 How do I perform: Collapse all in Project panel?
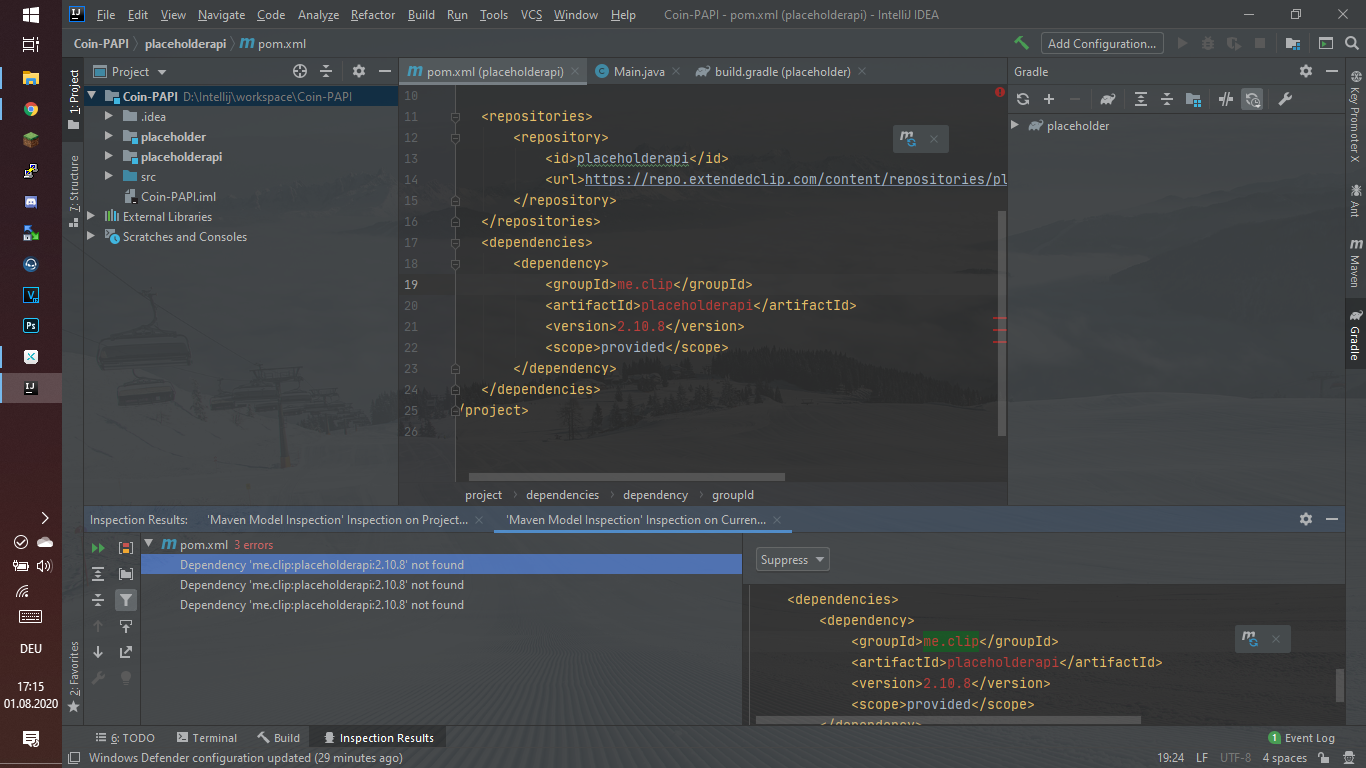click(x=326, y=71)
